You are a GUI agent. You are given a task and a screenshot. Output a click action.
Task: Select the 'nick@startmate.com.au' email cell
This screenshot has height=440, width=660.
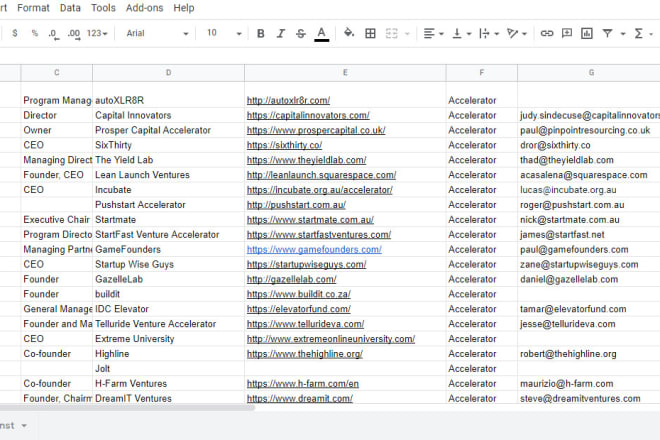click(x=589, y=220)
